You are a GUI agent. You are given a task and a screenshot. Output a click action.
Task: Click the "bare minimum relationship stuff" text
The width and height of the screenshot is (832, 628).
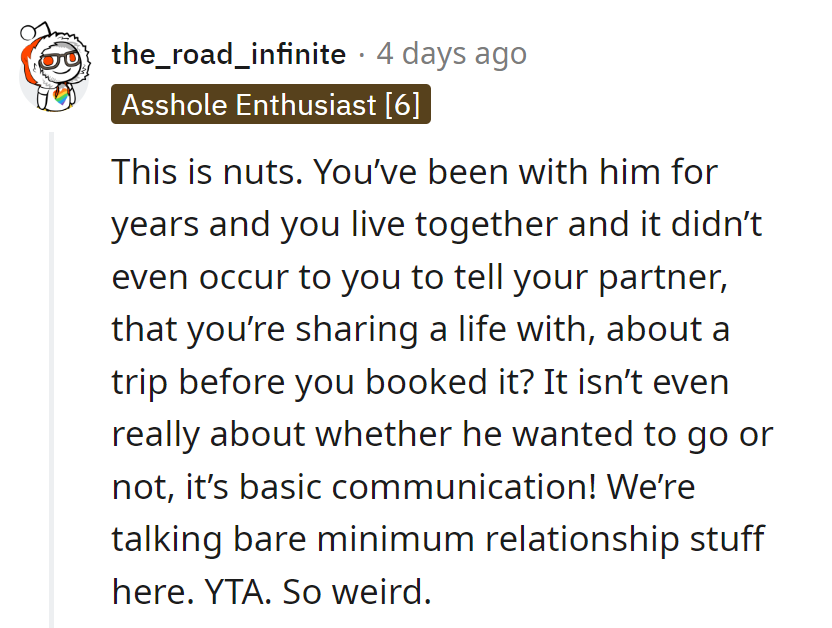tap(438, 541)
